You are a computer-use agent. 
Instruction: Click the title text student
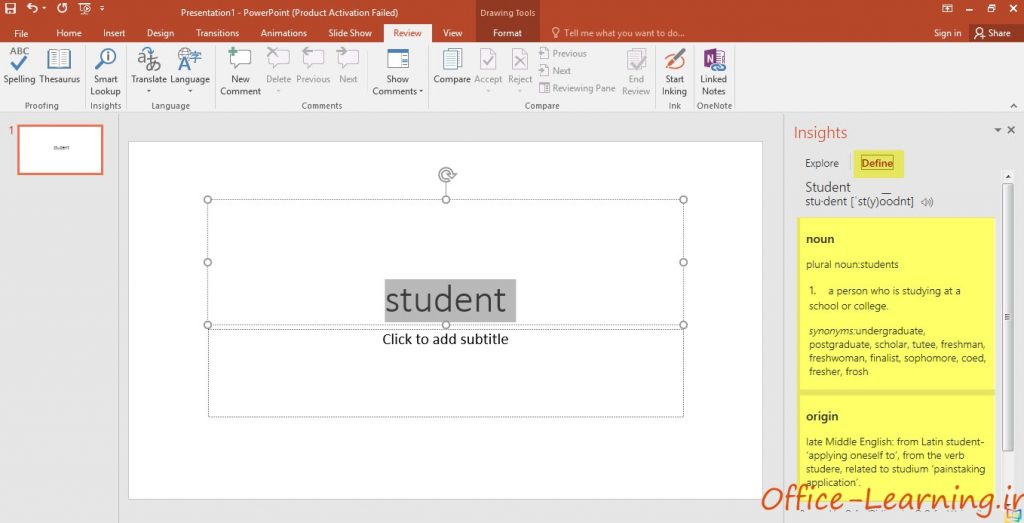[446, 300]
